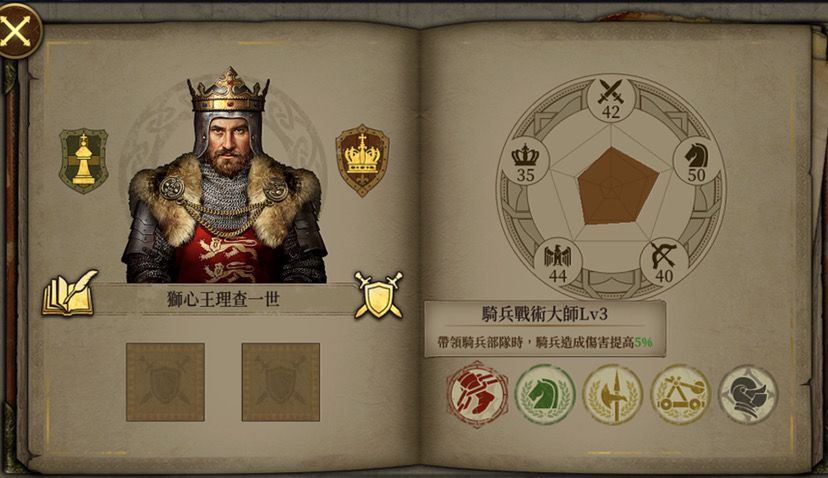Image resolution: width=828 pixels, height=478 pixels.
Task: Select the green cavalry horse skill
Action: click(545, 394)
